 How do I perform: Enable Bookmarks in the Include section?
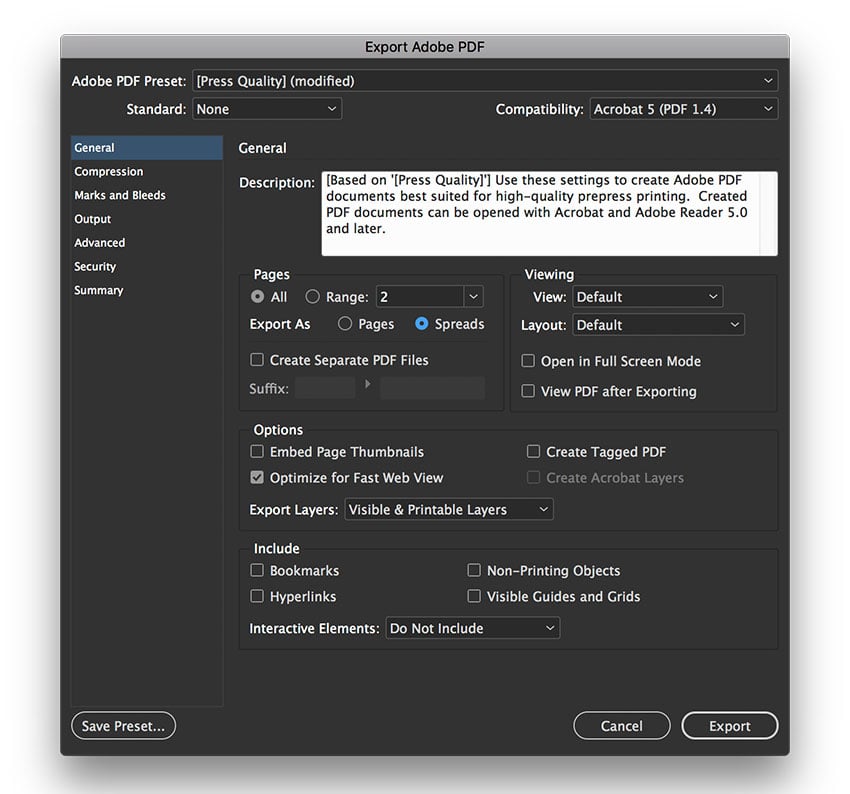point(257,570)
